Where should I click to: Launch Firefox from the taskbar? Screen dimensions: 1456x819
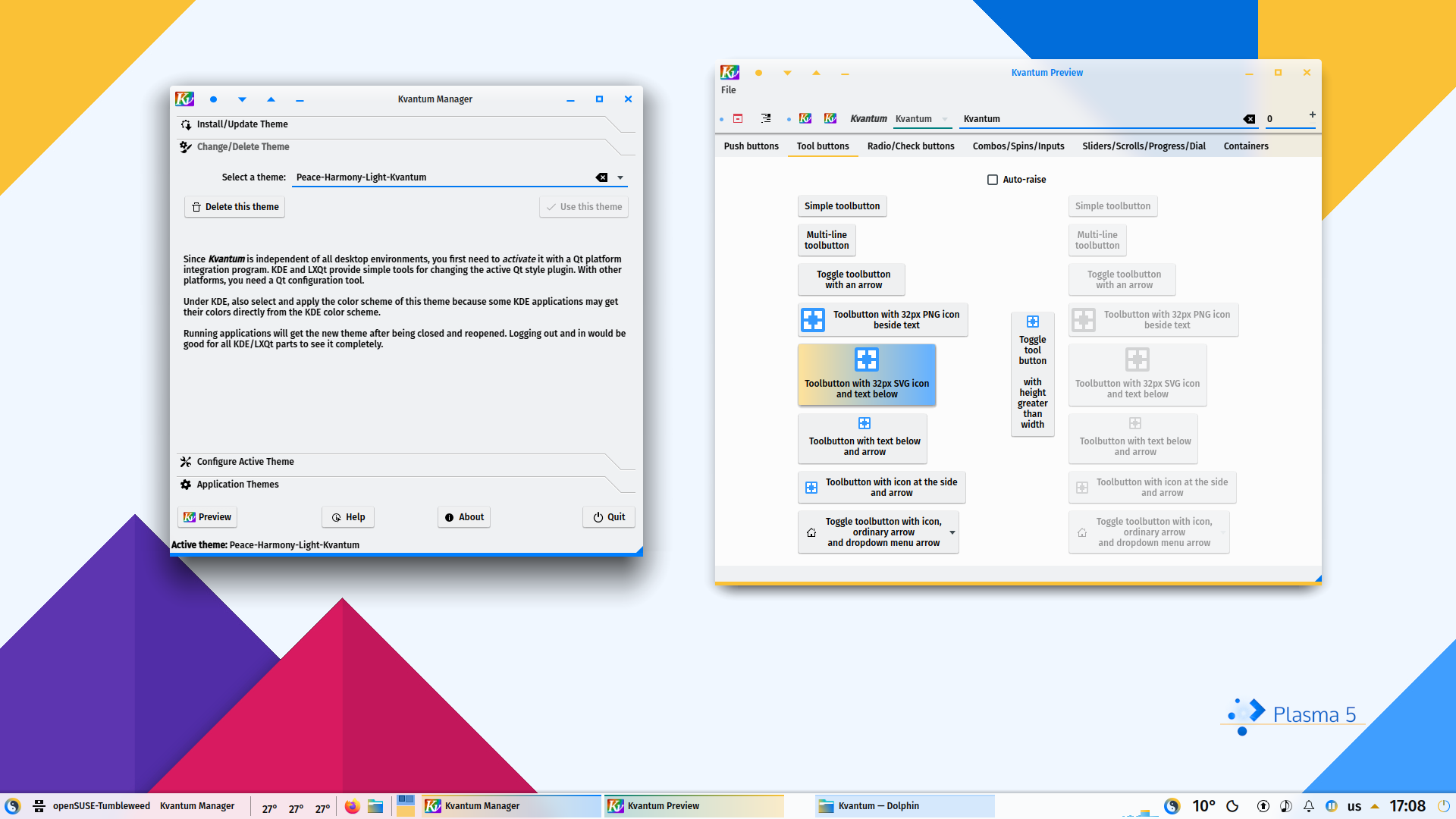coord(352,806)
